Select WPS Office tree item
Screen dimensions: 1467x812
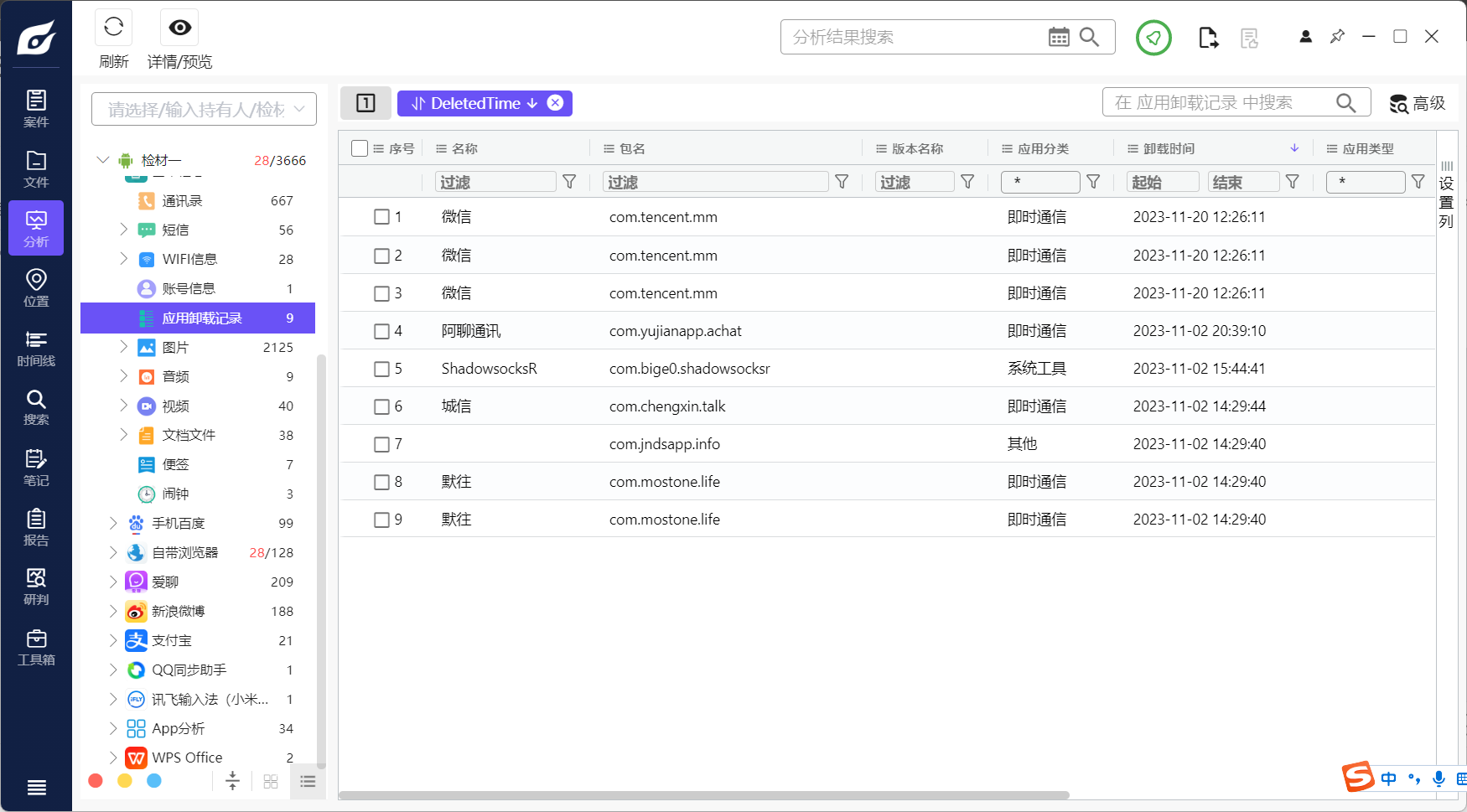198,758
